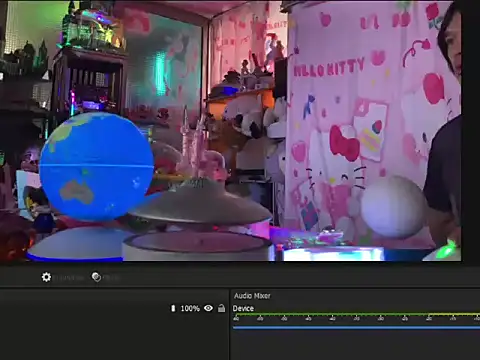Select the Audio Mixer panel title
The width and height of the screenshot is (480, 360).
coord(252,296)
